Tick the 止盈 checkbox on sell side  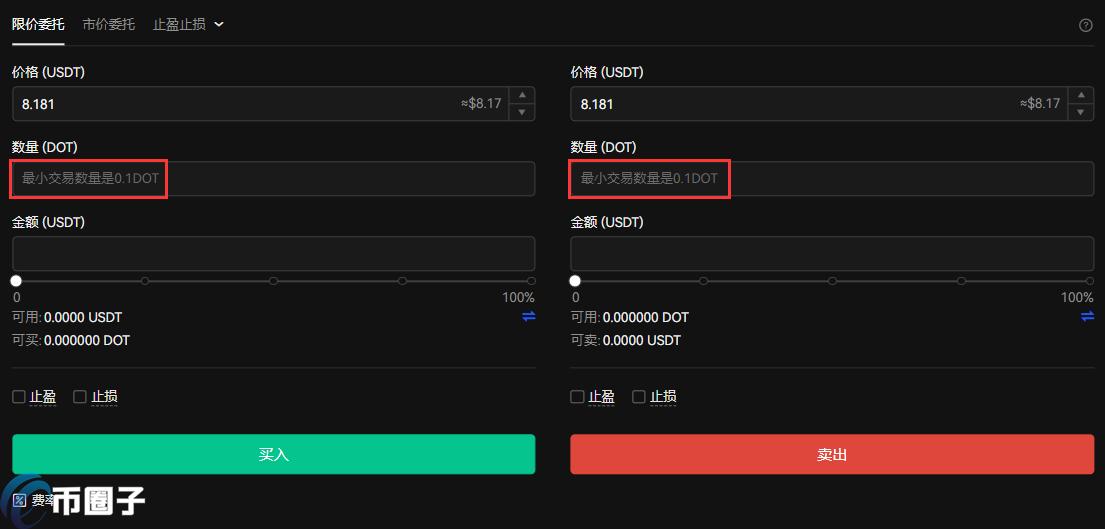[x=577, y=397]
